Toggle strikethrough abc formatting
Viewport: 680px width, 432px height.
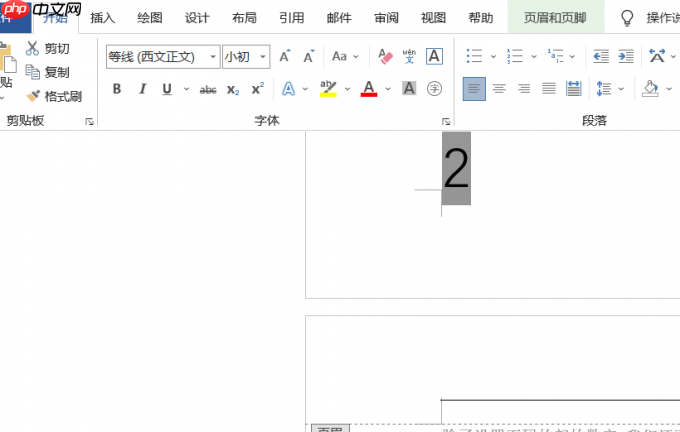pyautogui.click(x=208, y=90)
